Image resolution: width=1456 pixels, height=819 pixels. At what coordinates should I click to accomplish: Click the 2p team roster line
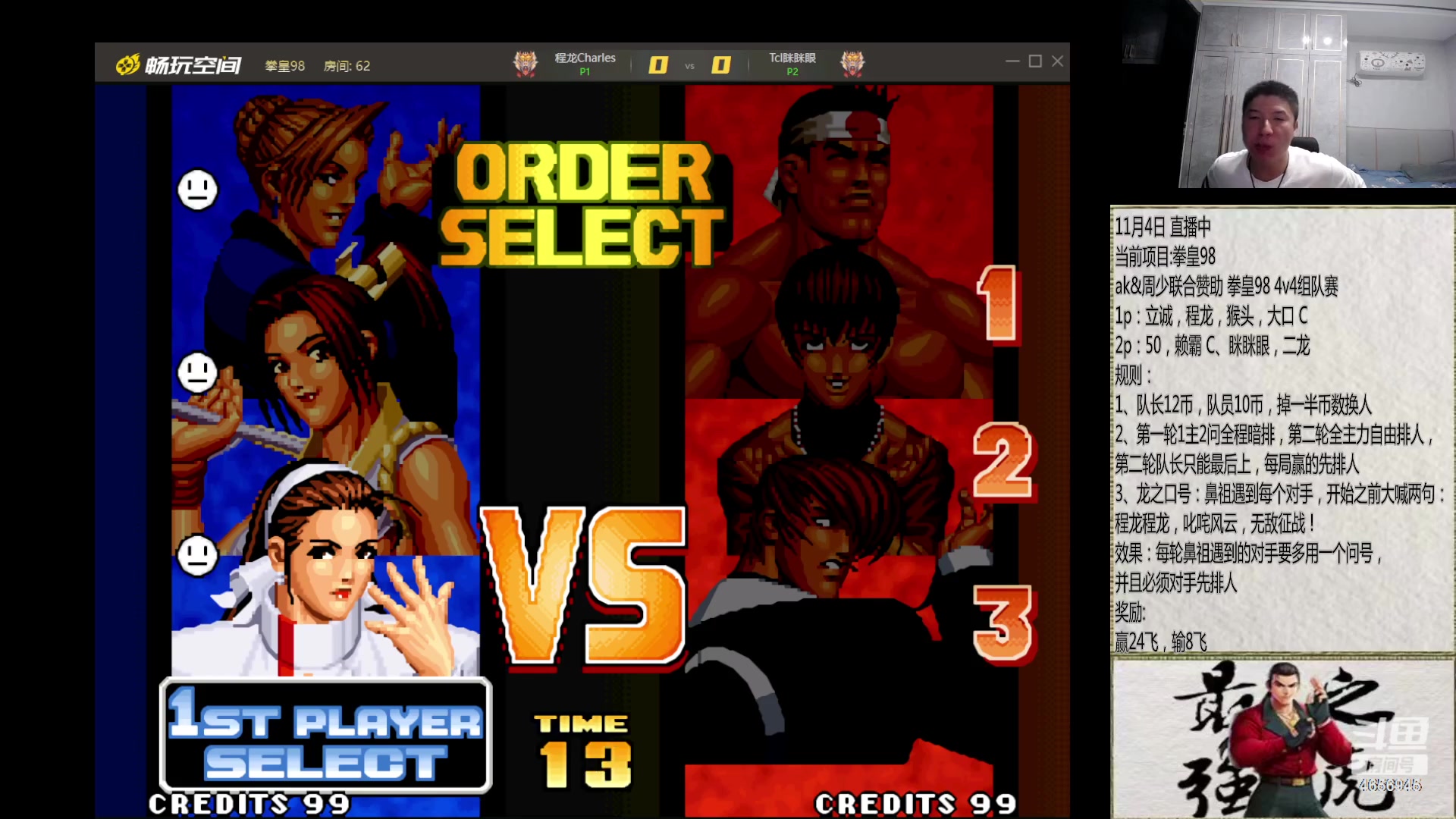tap(1212, 346)
